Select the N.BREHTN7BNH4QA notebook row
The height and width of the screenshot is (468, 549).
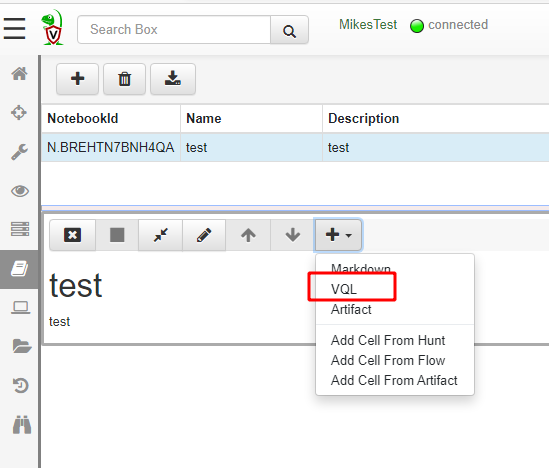pos(295,147)
